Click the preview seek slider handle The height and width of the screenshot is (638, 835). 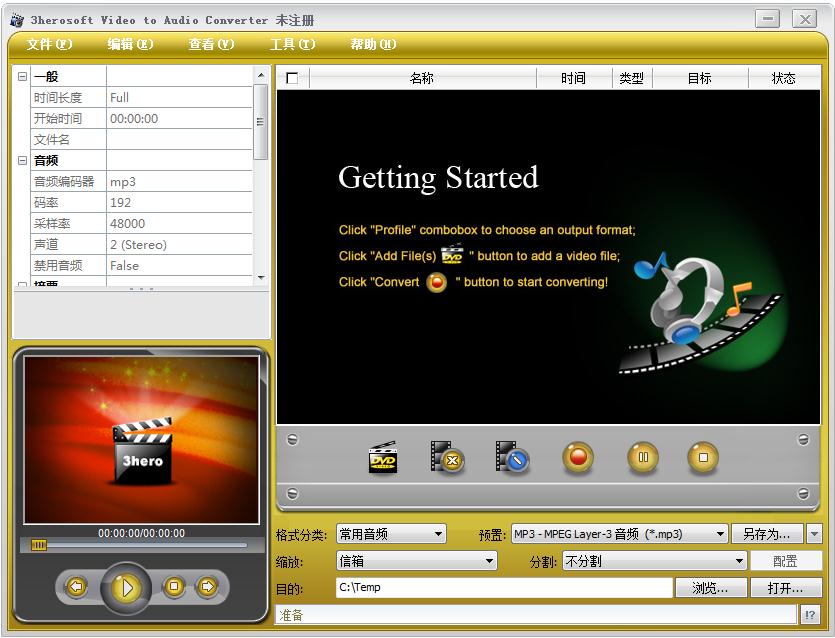pyautogui.click(x=39, y=545)
